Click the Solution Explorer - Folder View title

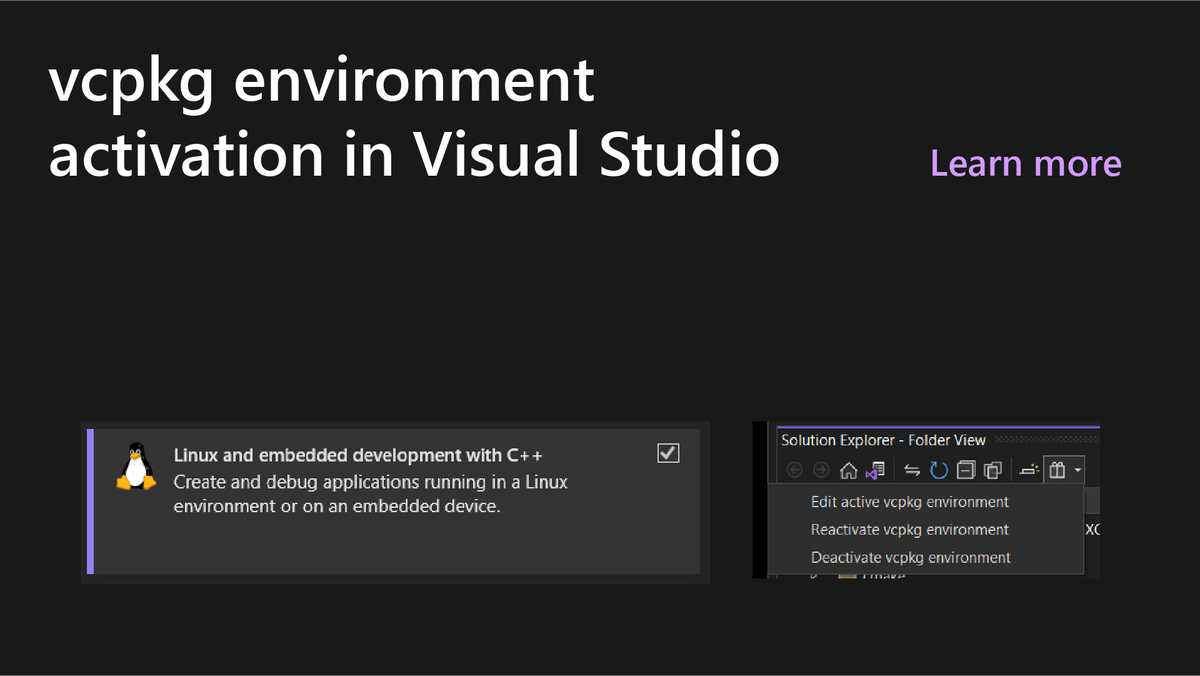click(883, 440)
